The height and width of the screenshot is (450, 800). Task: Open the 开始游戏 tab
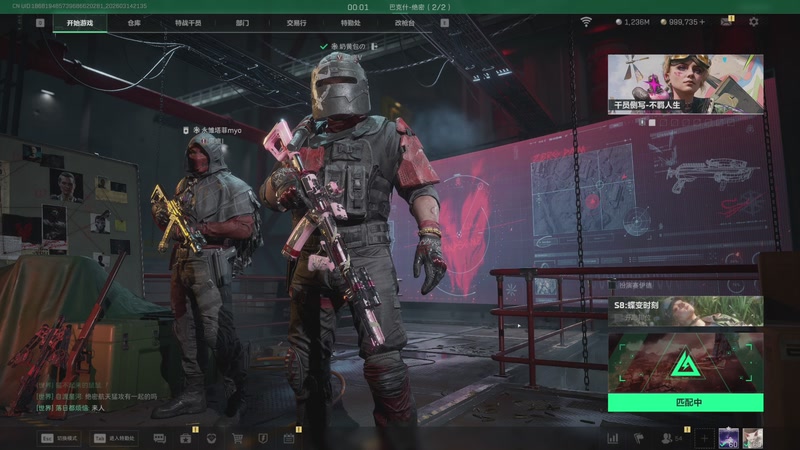coord(80,23)
